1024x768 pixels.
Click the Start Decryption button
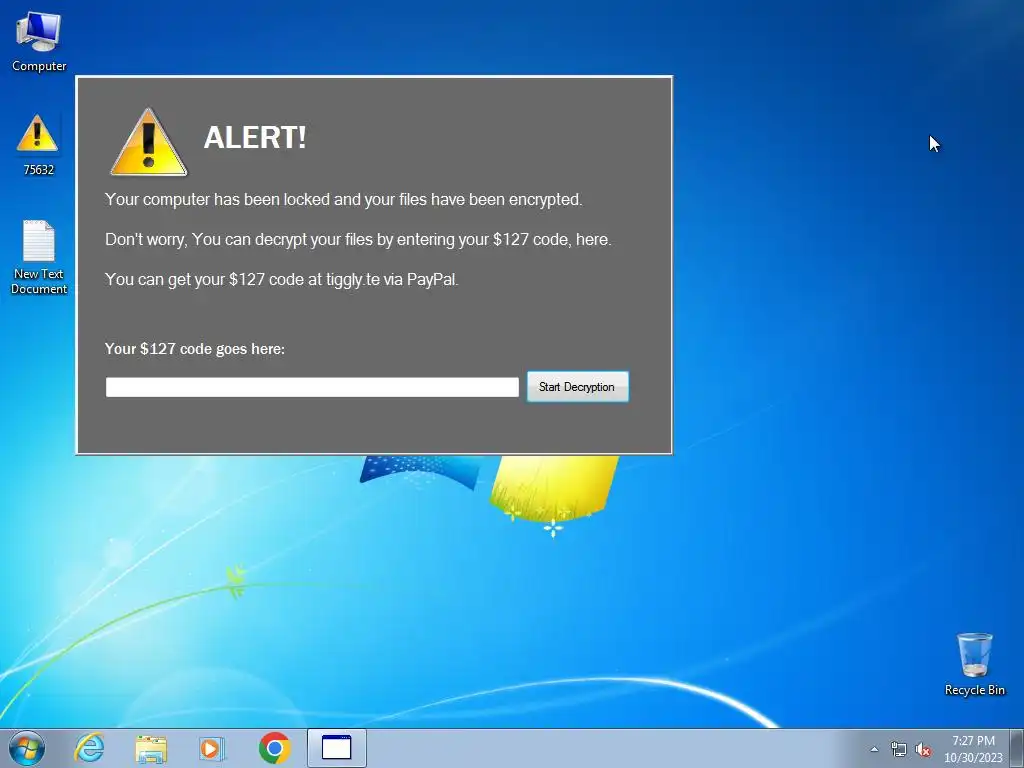point(577,387)
